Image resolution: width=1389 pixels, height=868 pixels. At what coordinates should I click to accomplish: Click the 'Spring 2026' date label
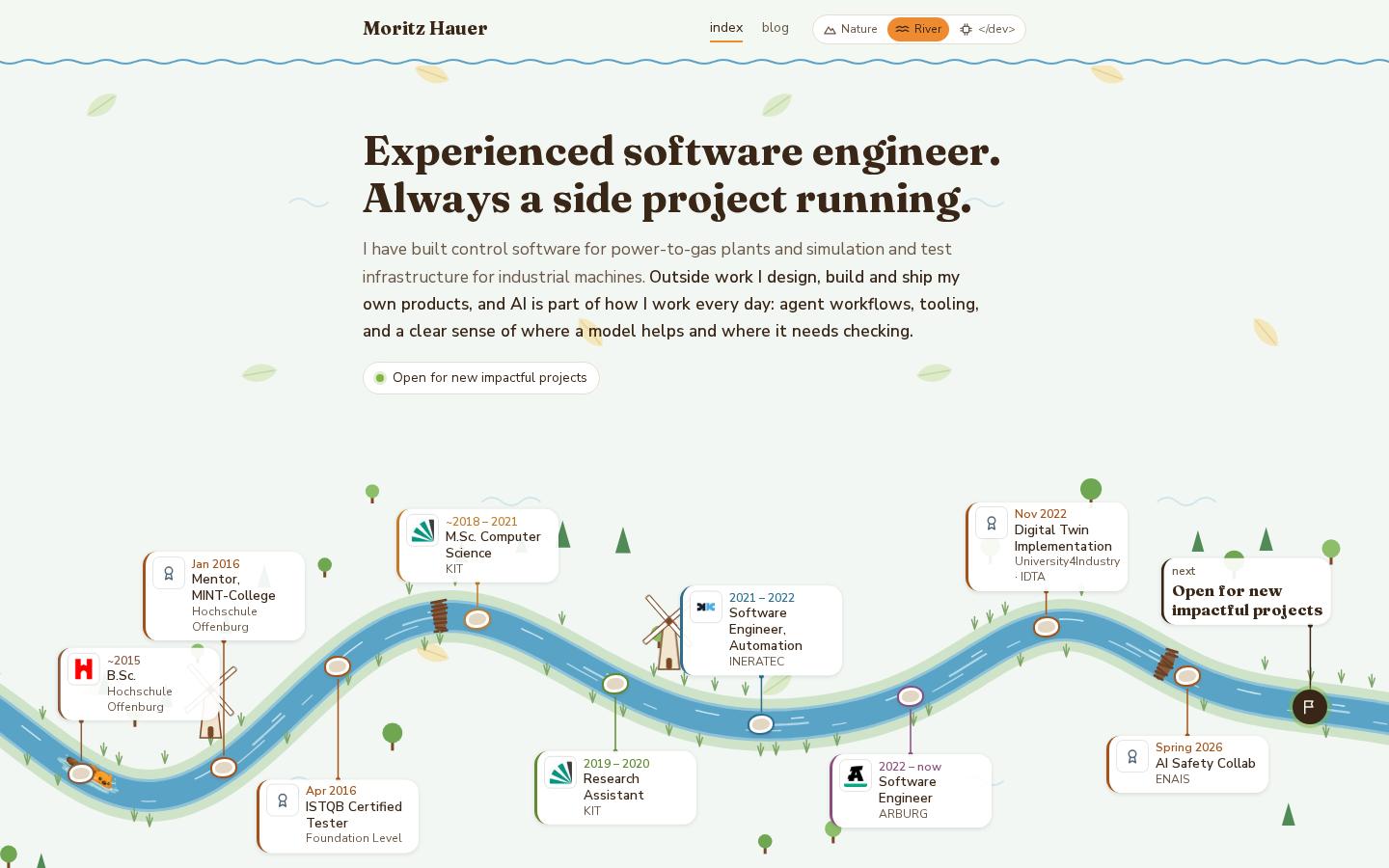1189,747
